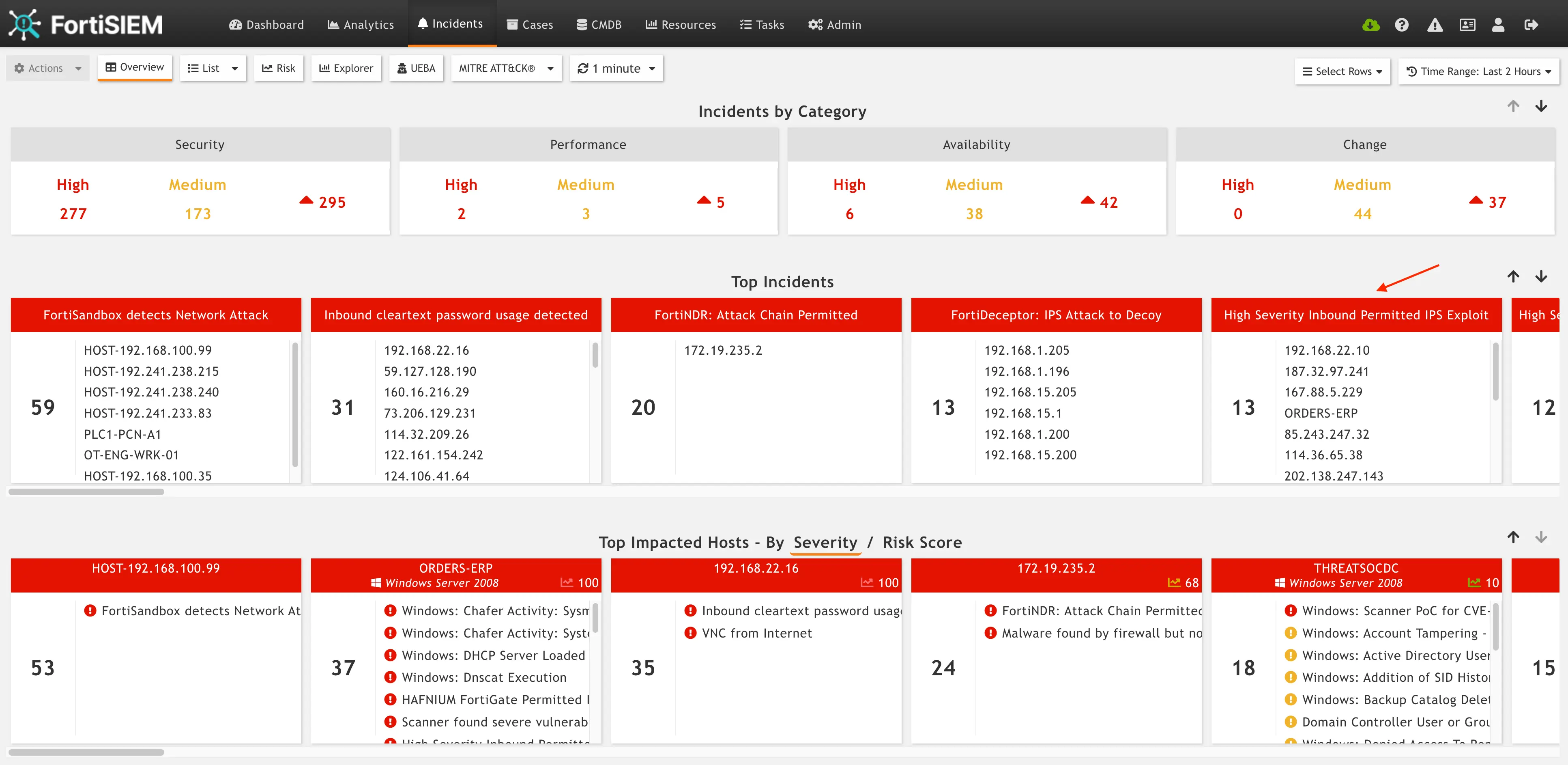Click red triangle trend 5 in Performance

(704, 200)
